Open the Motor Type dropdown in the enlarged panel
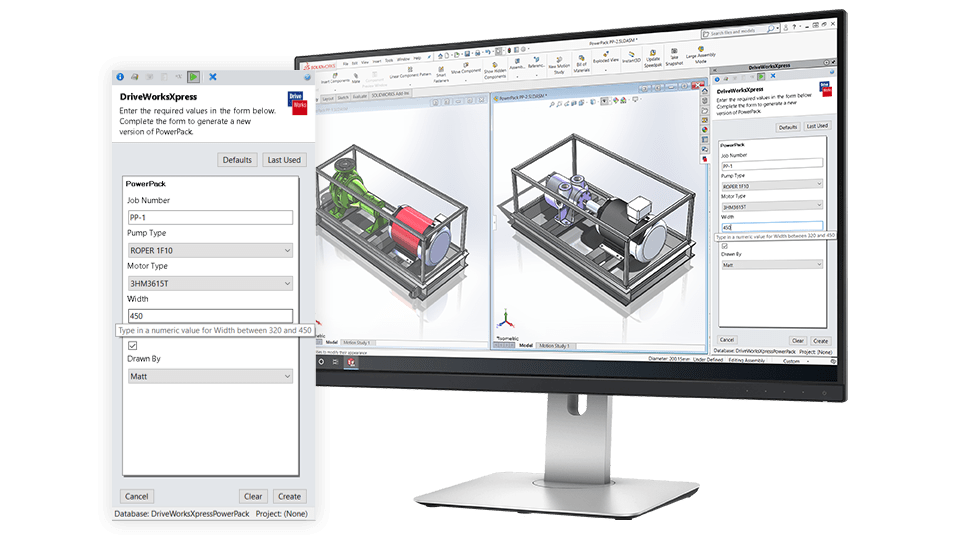Screen dimensions: 960x540 (x=210, y=283)
